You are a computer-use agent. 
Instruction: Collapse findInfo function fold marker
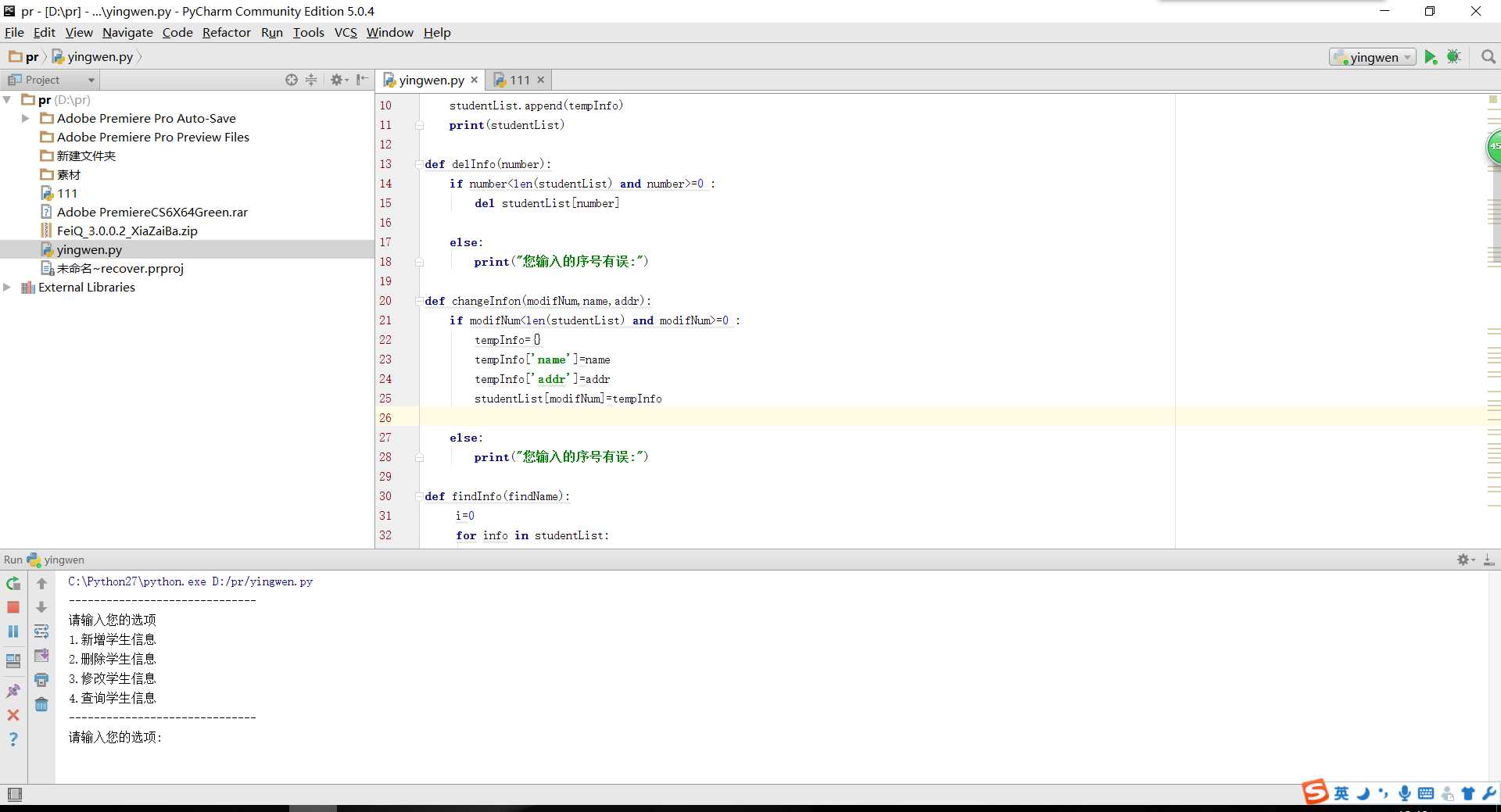point(419,496)
